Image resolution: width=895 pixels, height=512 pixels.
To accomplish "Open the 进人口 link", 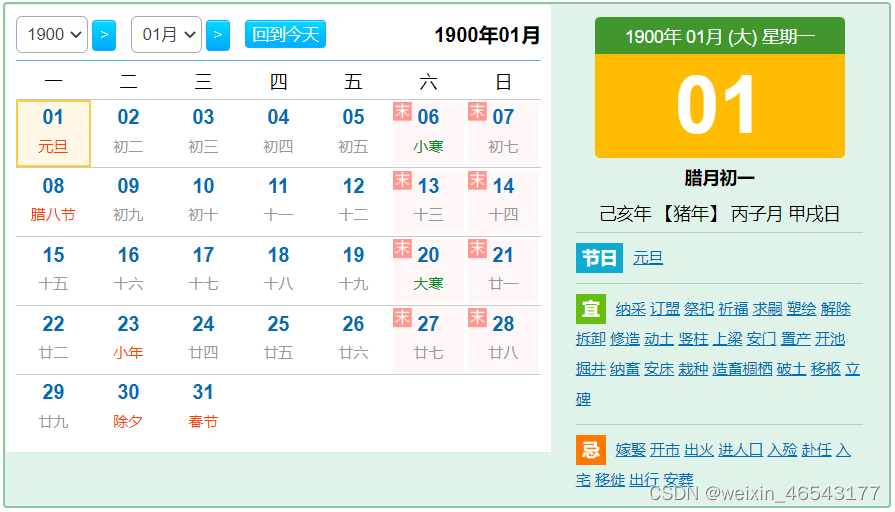I will 741,450.
